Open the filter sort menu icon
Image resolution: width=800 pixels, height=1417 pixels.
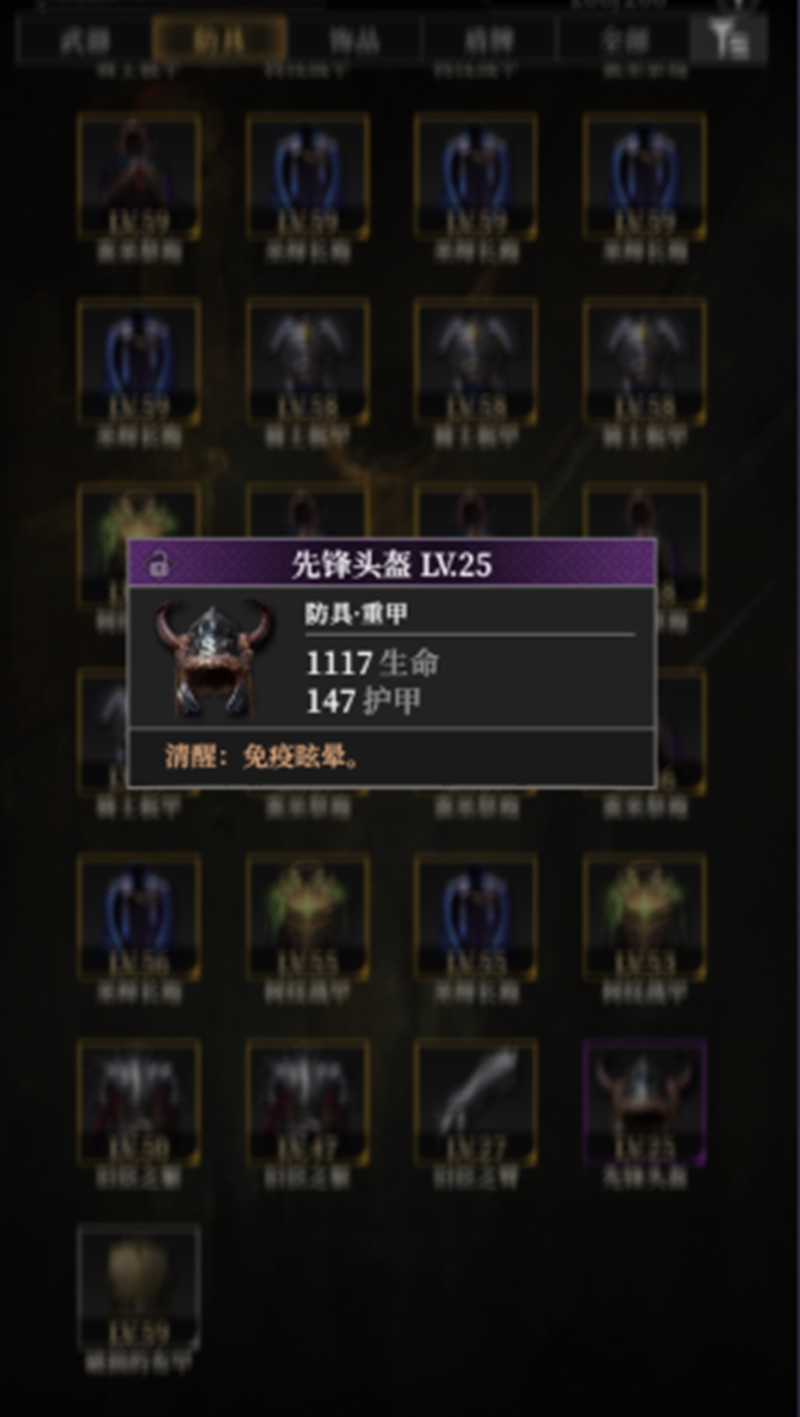tap(730, 40)
